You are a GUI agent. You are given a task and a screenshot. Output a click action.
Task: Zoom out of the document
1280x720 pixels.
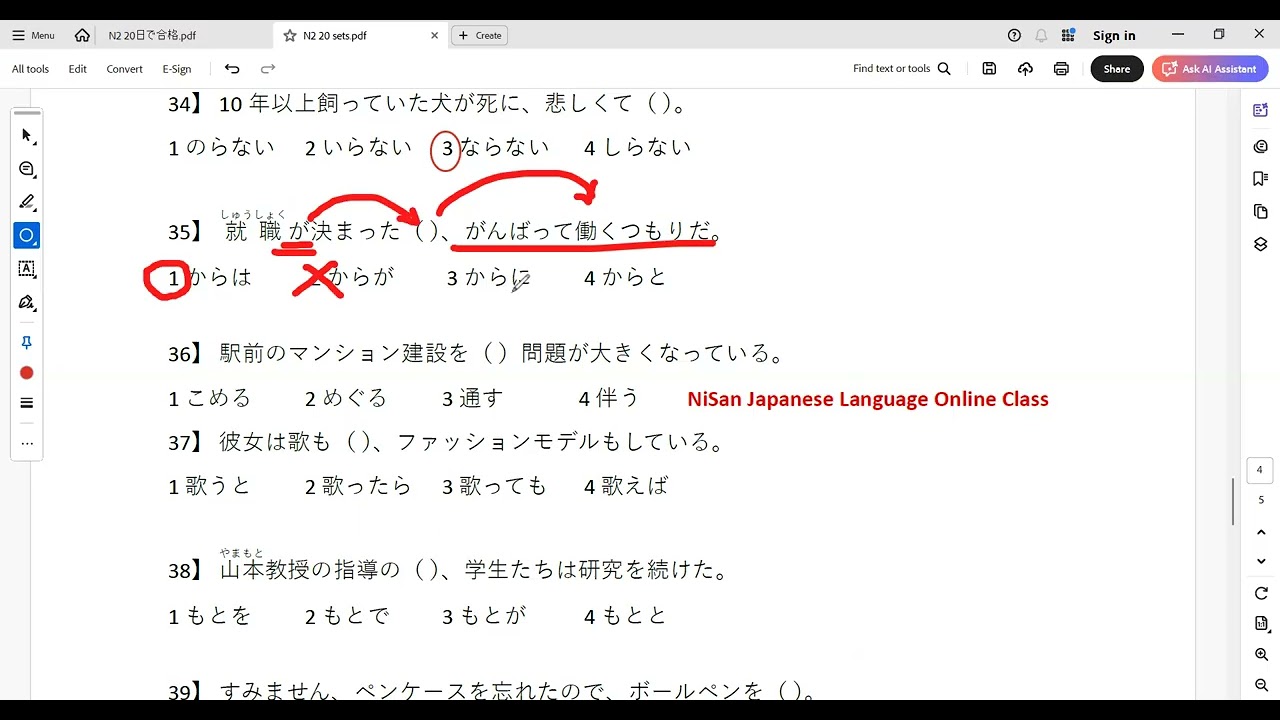coord(1260,685)
